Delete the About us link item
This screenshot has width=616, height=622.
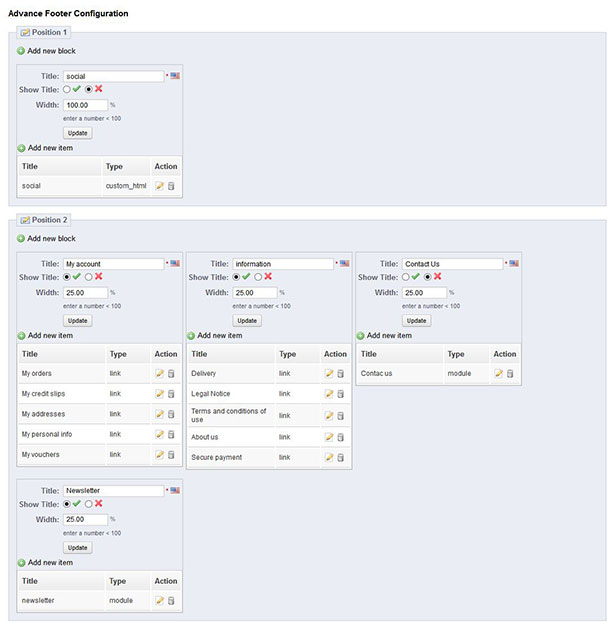(x=340, y=437)
